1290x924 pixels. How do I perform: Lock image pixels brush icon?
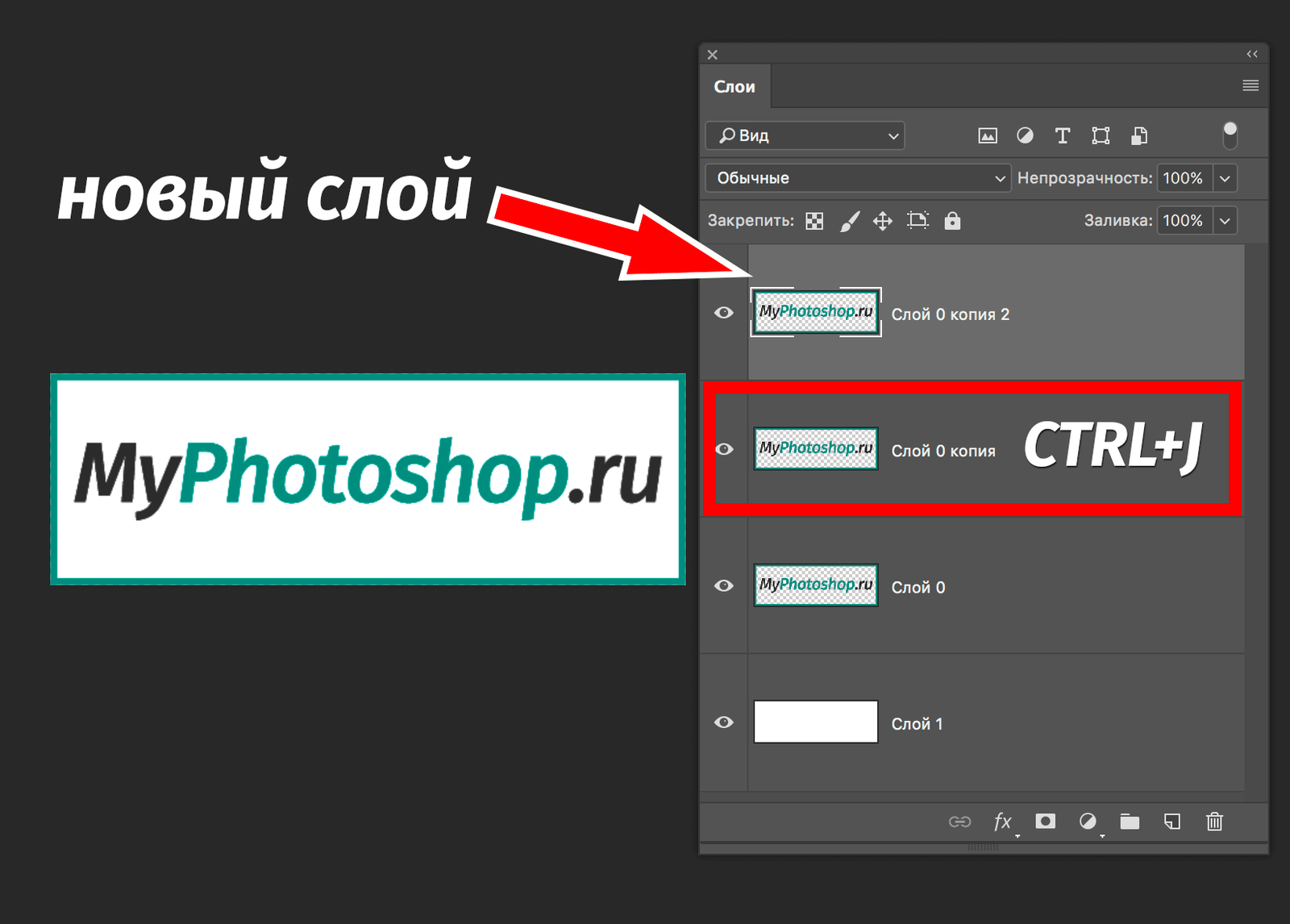[x=850, y=221]
